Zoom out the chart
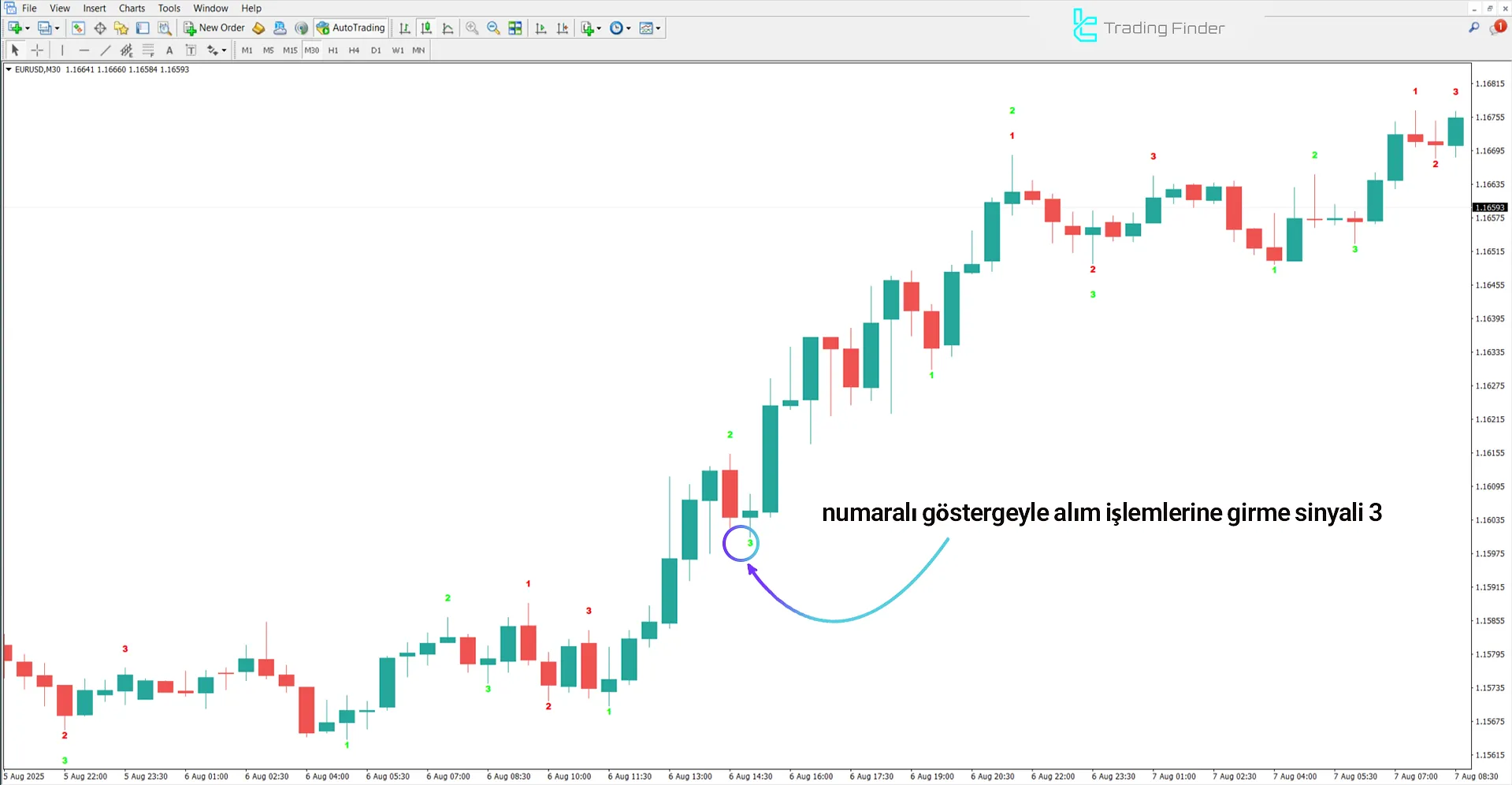The width and height of the screenshot is (1512, 785). click(492, 28)
